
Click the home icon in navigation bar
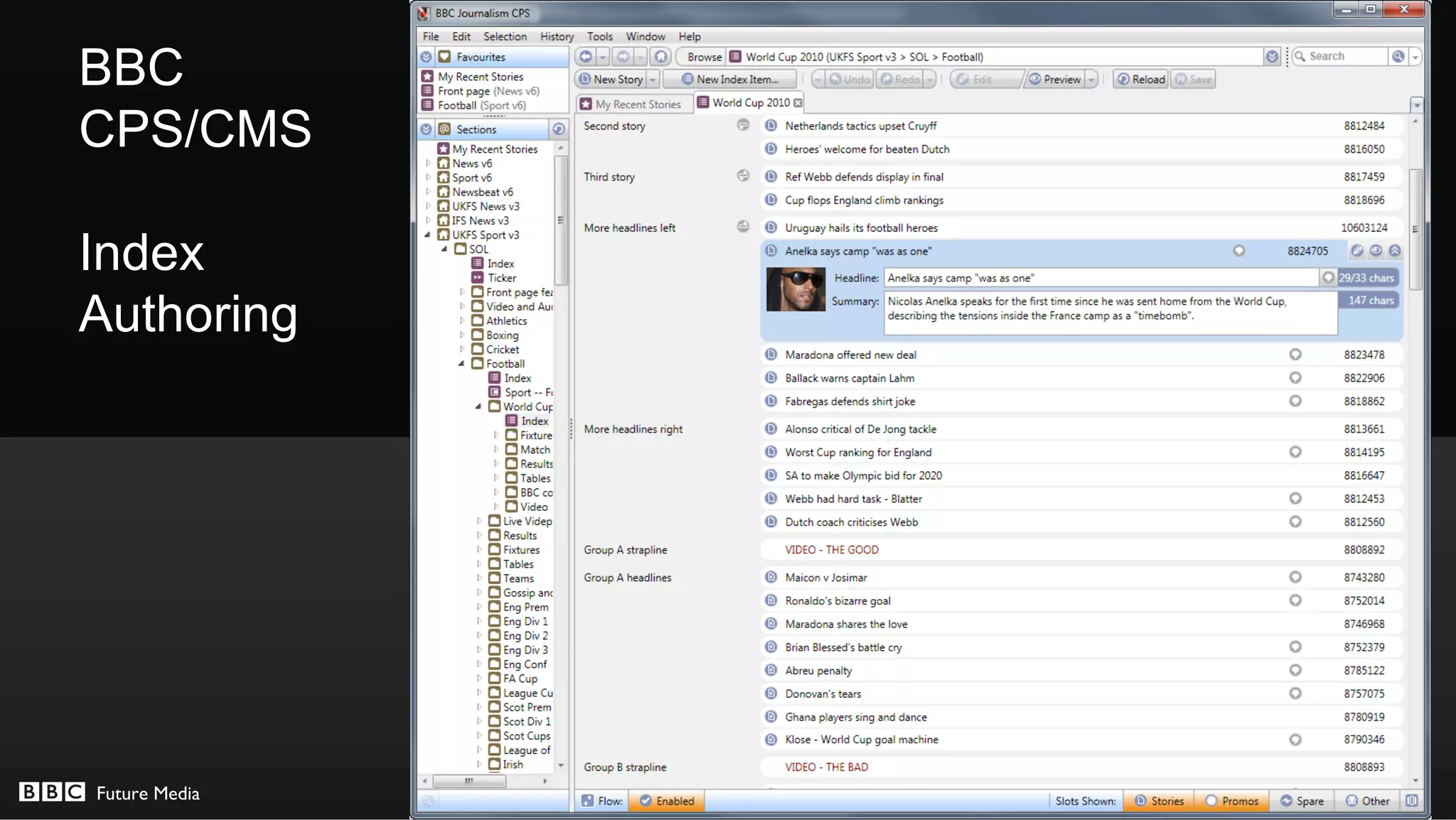point(660,57)
